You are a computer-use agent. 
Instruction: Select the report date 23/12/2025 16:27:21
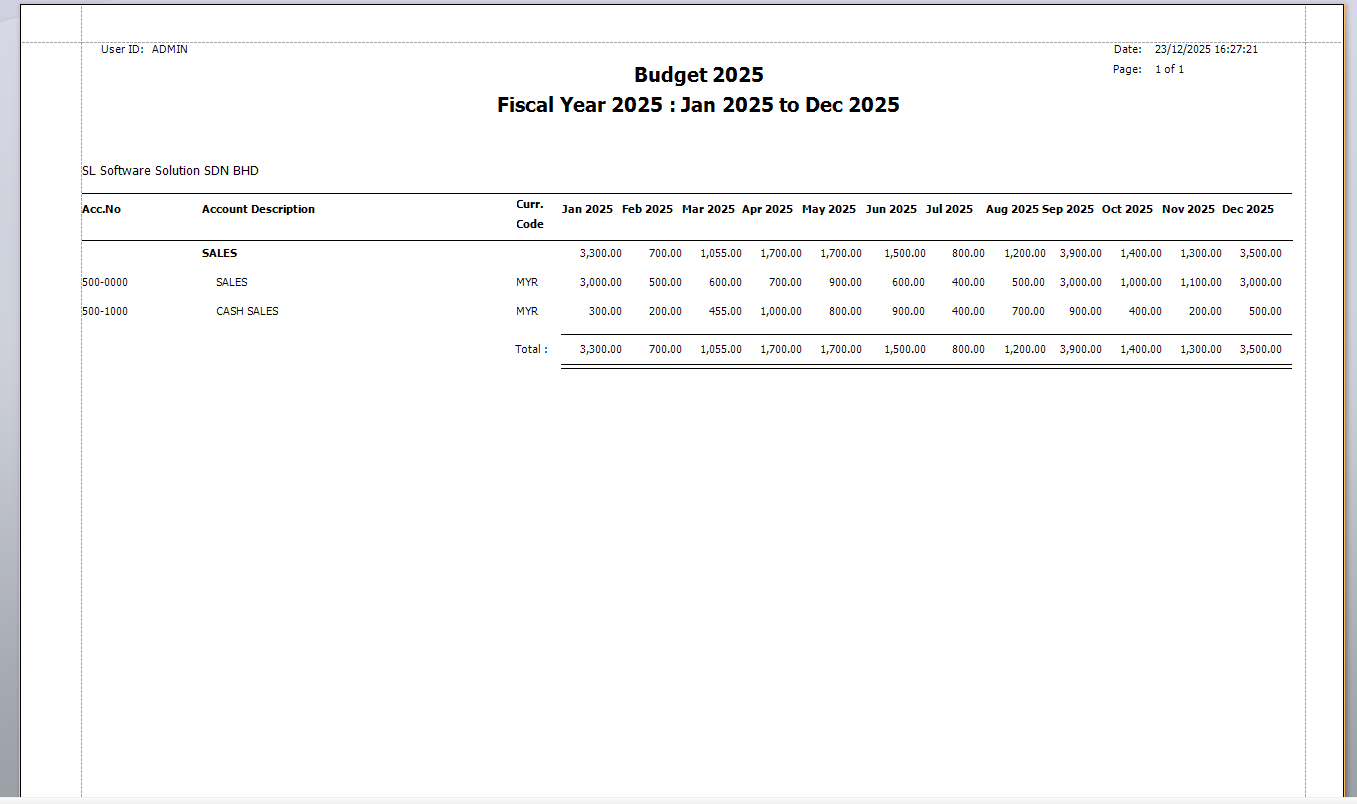click(1203, 48)
